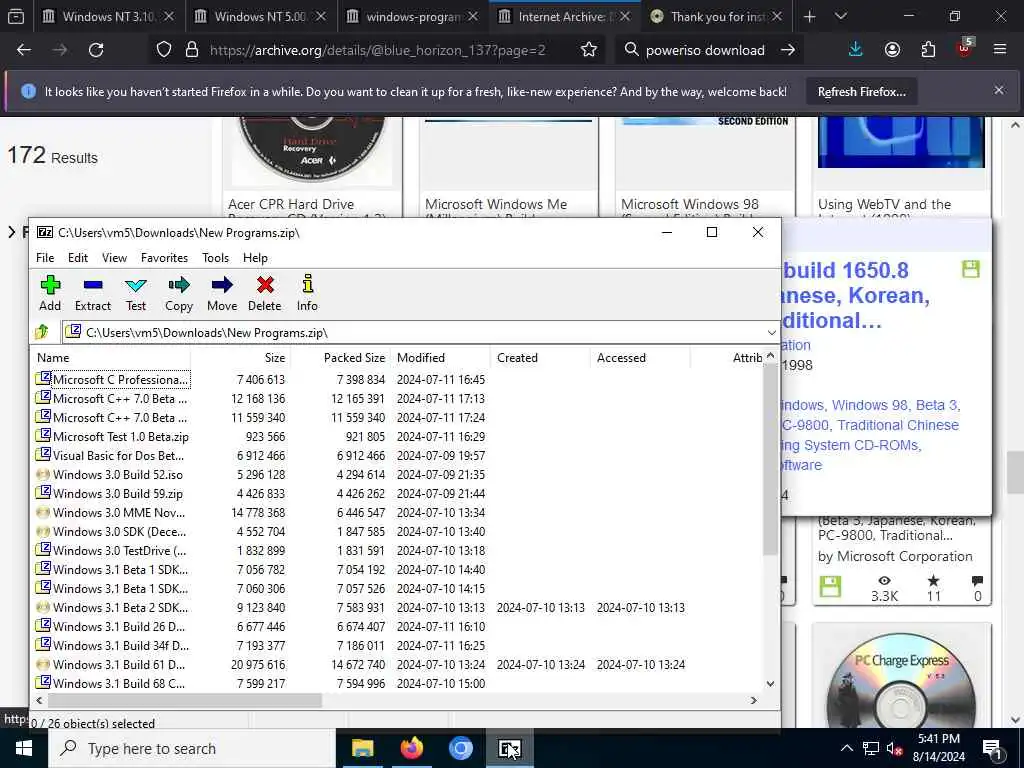The width and height of the screenshot is (1024, 768).
Task: Open the File menu in 7-Zip
Action: pos(45,258)
